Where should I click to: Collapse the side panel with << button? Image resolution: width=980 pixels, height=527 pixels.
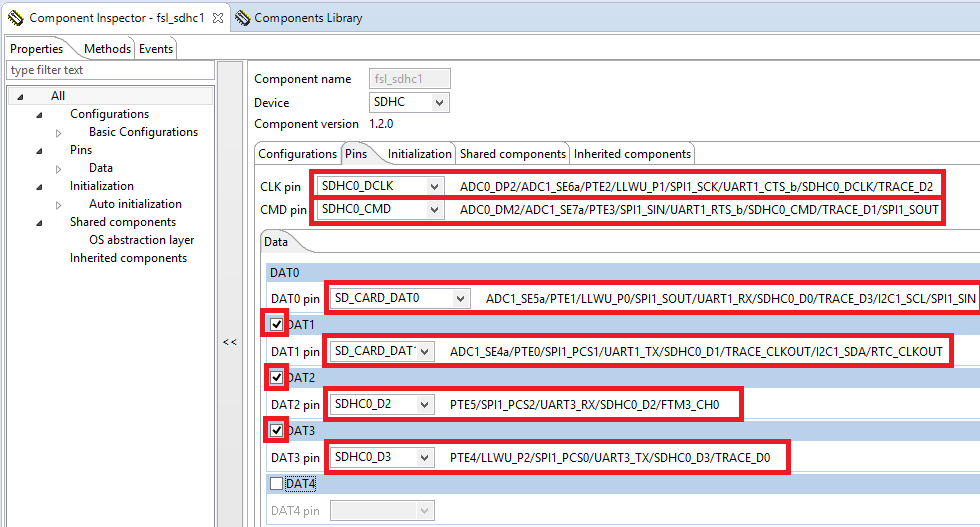pos(229,342)
